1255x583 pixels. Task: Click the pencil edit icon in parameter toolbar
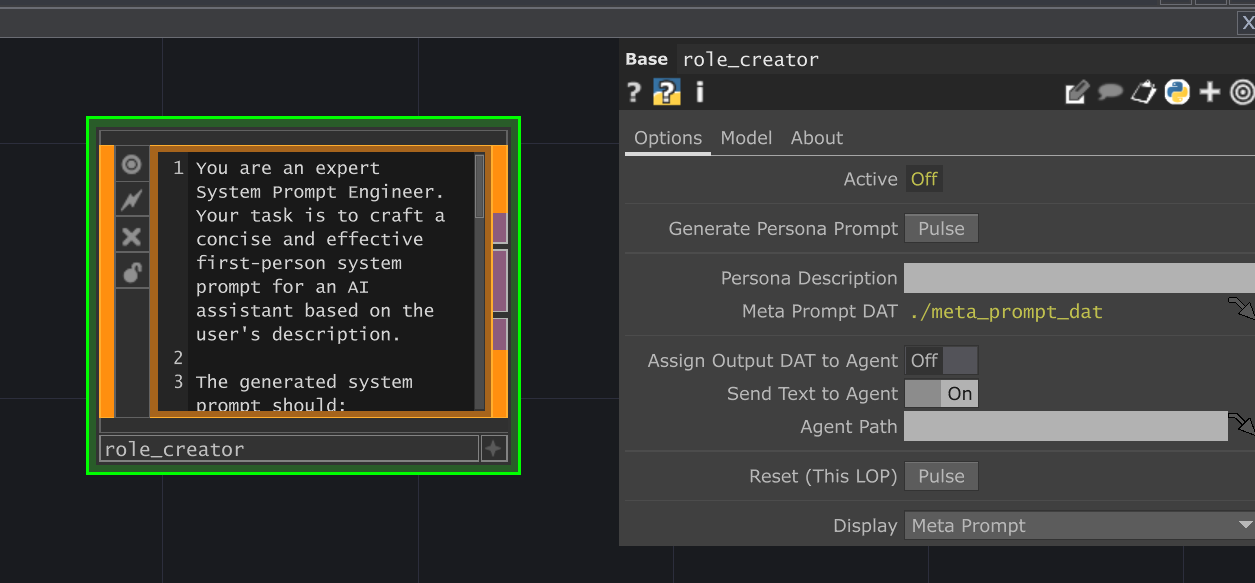[1077, 92]
